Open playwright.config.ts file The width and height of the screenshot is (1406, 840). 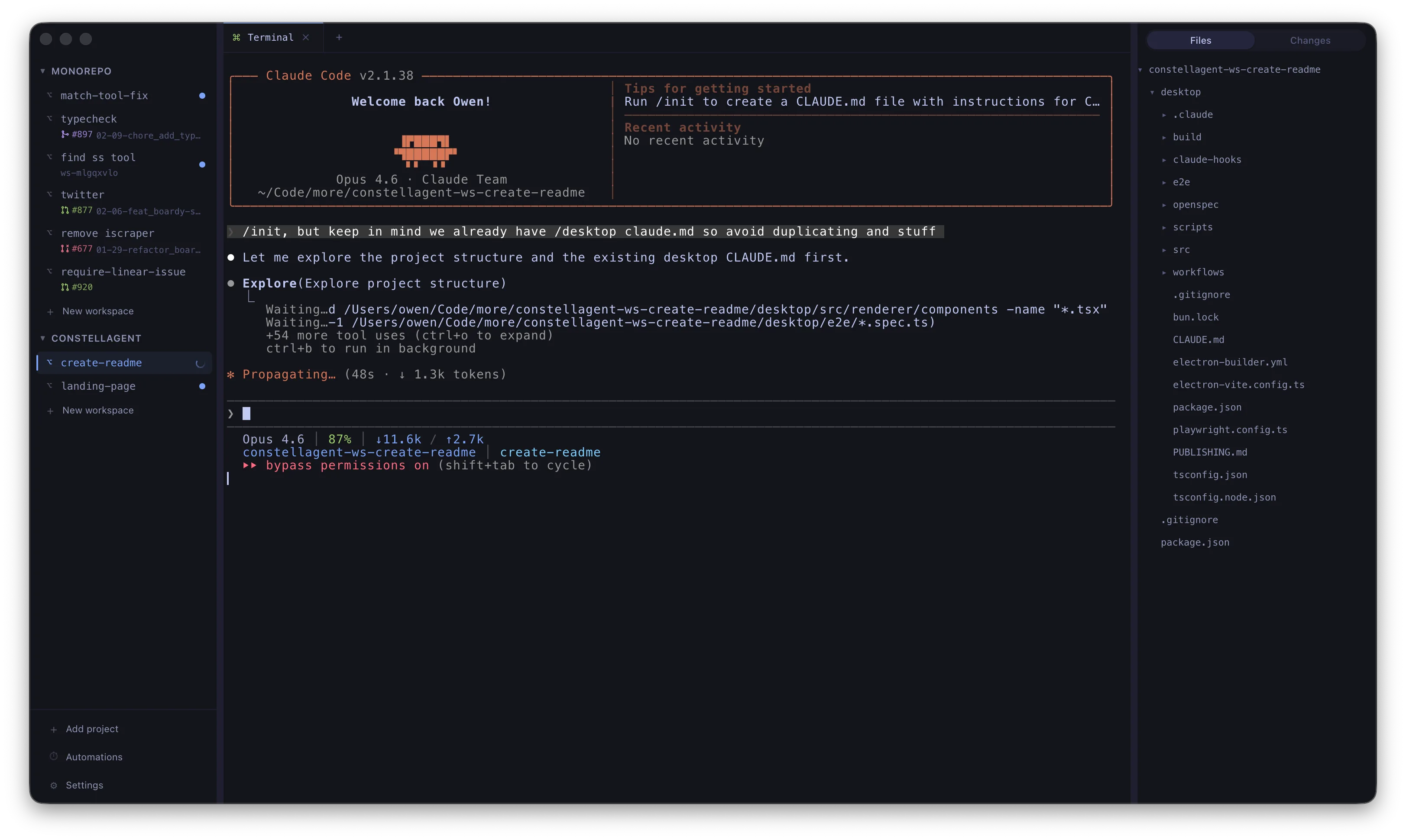click(1230, 430)
